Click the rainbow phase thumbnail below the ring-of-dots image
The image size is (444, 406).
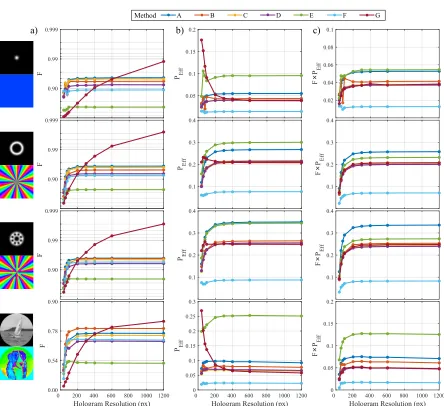(17, 272)
